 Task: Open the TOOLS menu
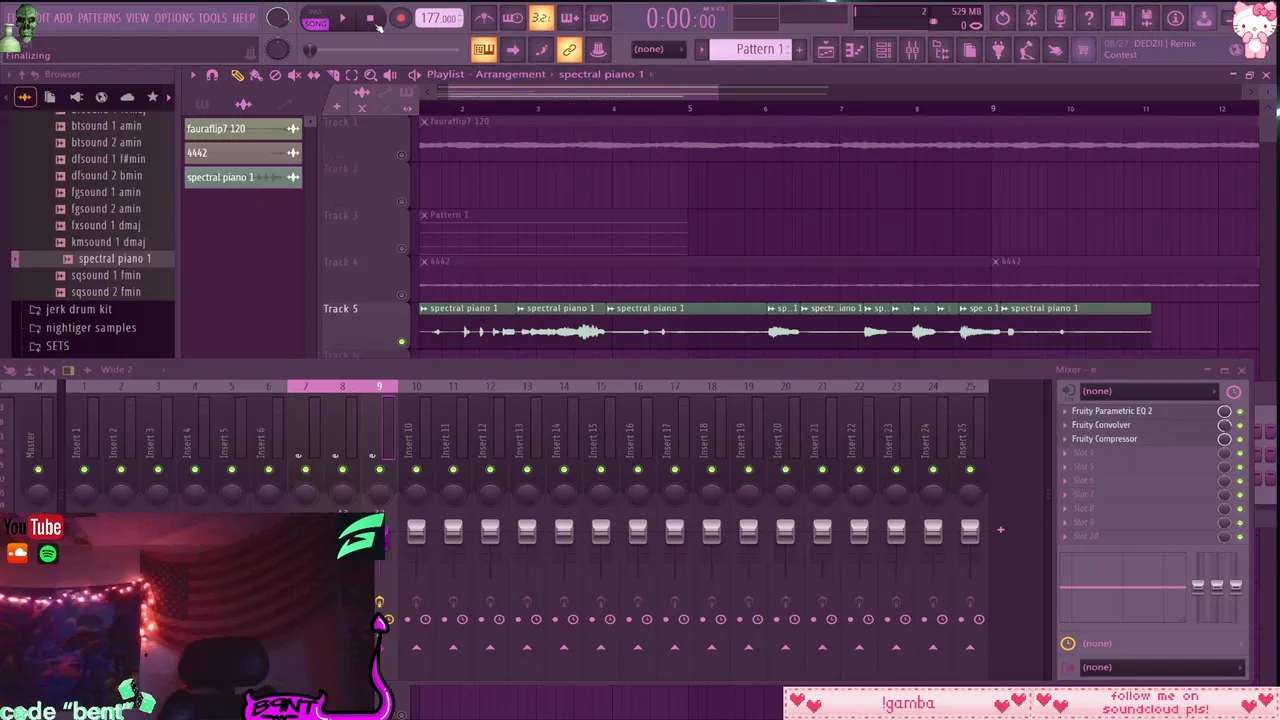pyautogui.click(x=213, y=18)
